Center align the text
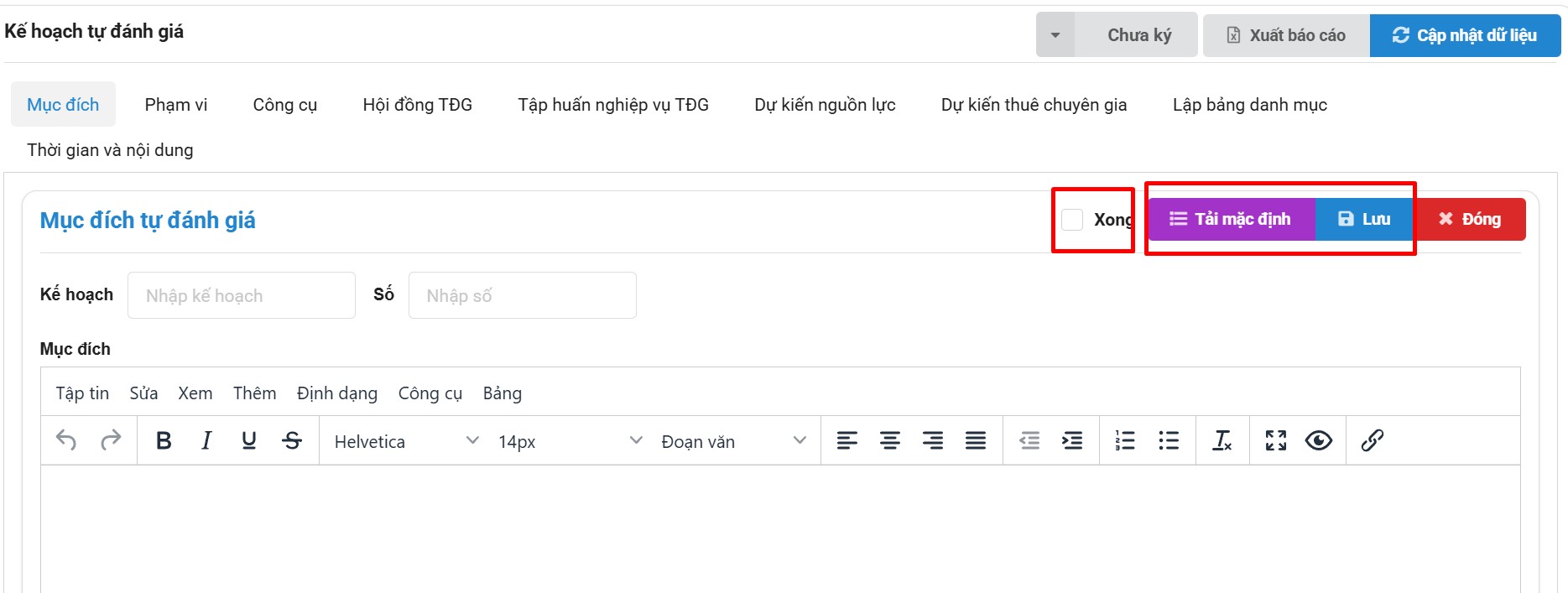The image size is (1568, 593). coord(890,440)
